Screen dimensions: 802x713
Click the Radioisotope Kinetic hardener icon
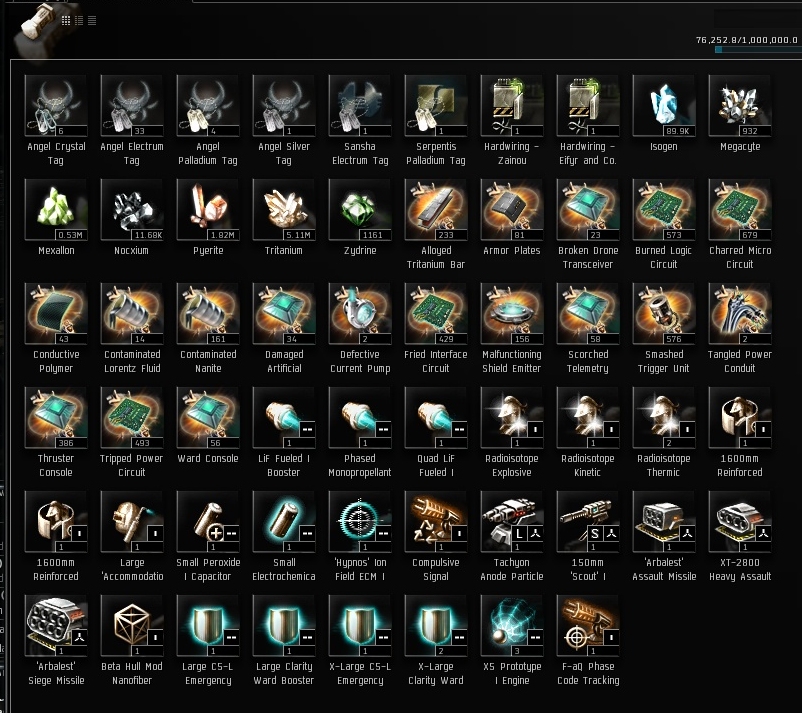click(x=588, y=417)
